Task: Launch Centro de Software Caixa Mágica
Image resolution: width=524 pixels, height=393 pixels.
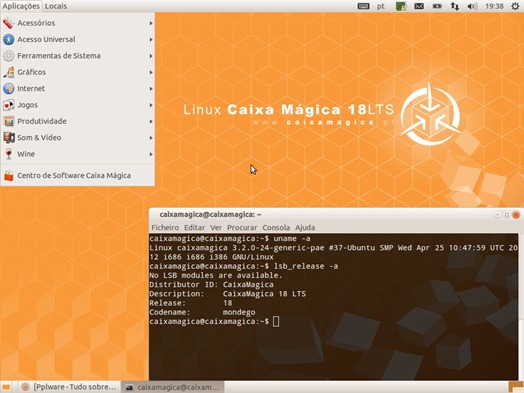Action: pyautogui.click(x=78, y=175)
